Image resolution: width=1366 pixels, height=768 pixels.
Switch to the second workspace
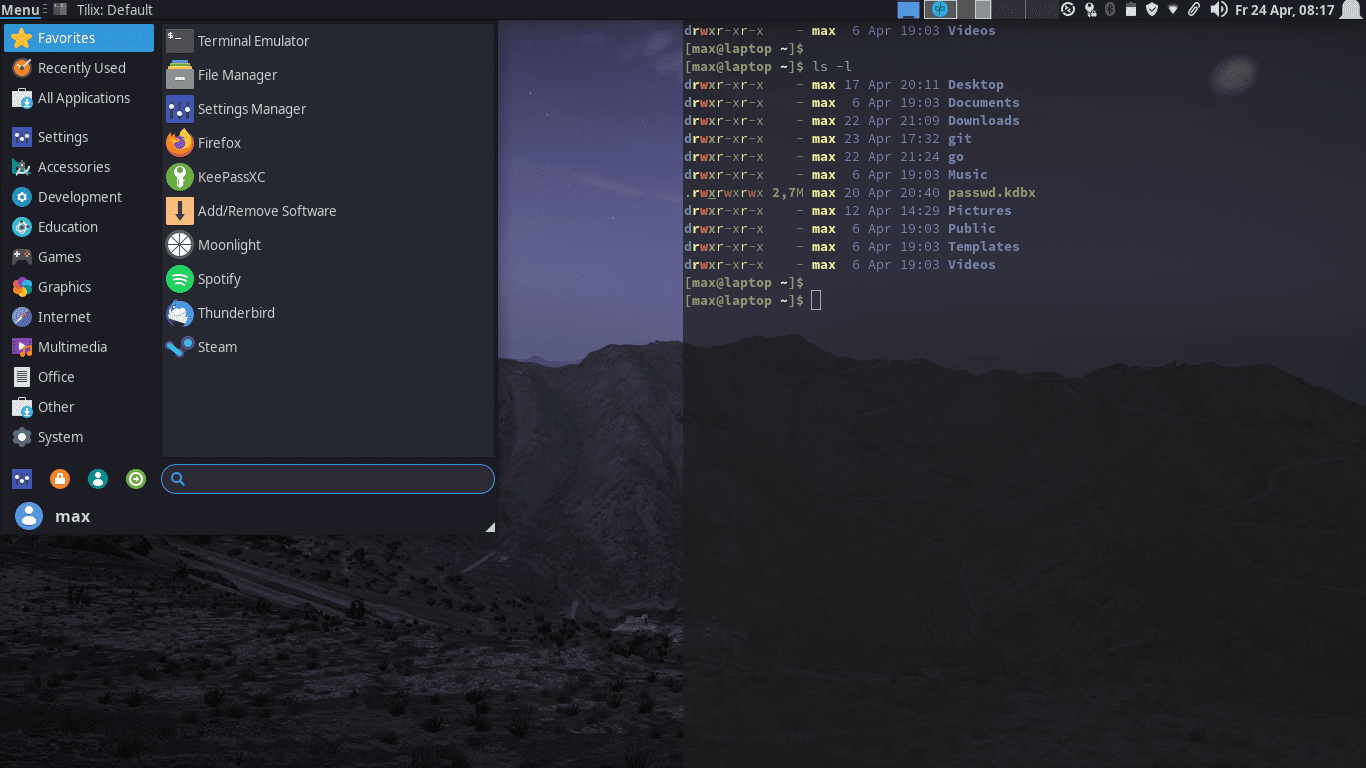click(940, 10)
